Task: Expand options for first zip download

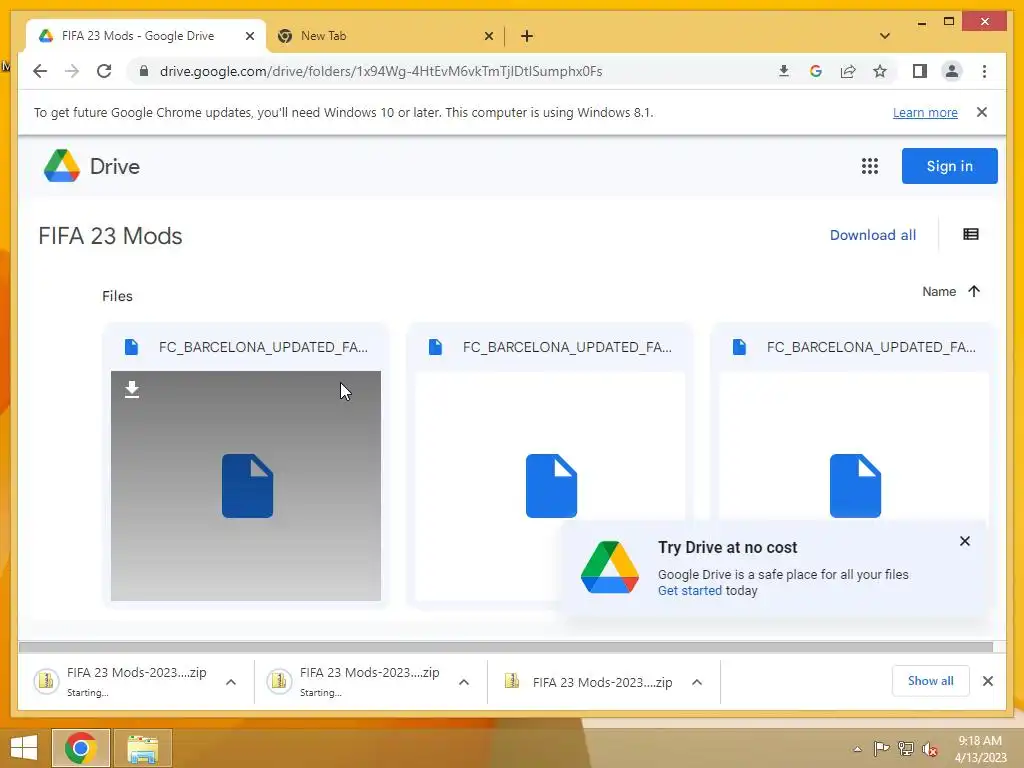Action: pos(231,682)
